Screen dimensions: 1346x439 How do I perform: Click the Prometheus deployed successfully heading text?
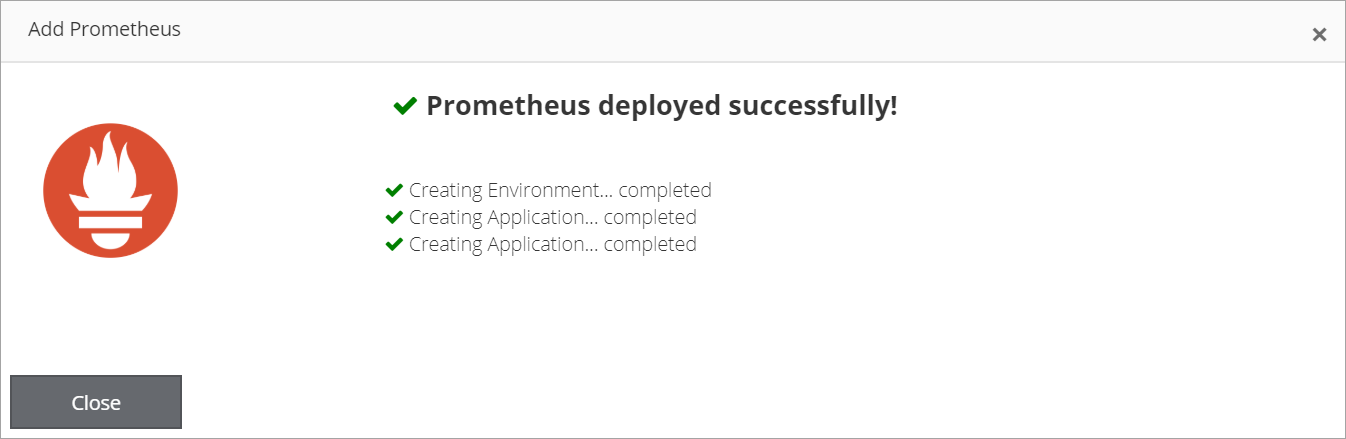662,106
